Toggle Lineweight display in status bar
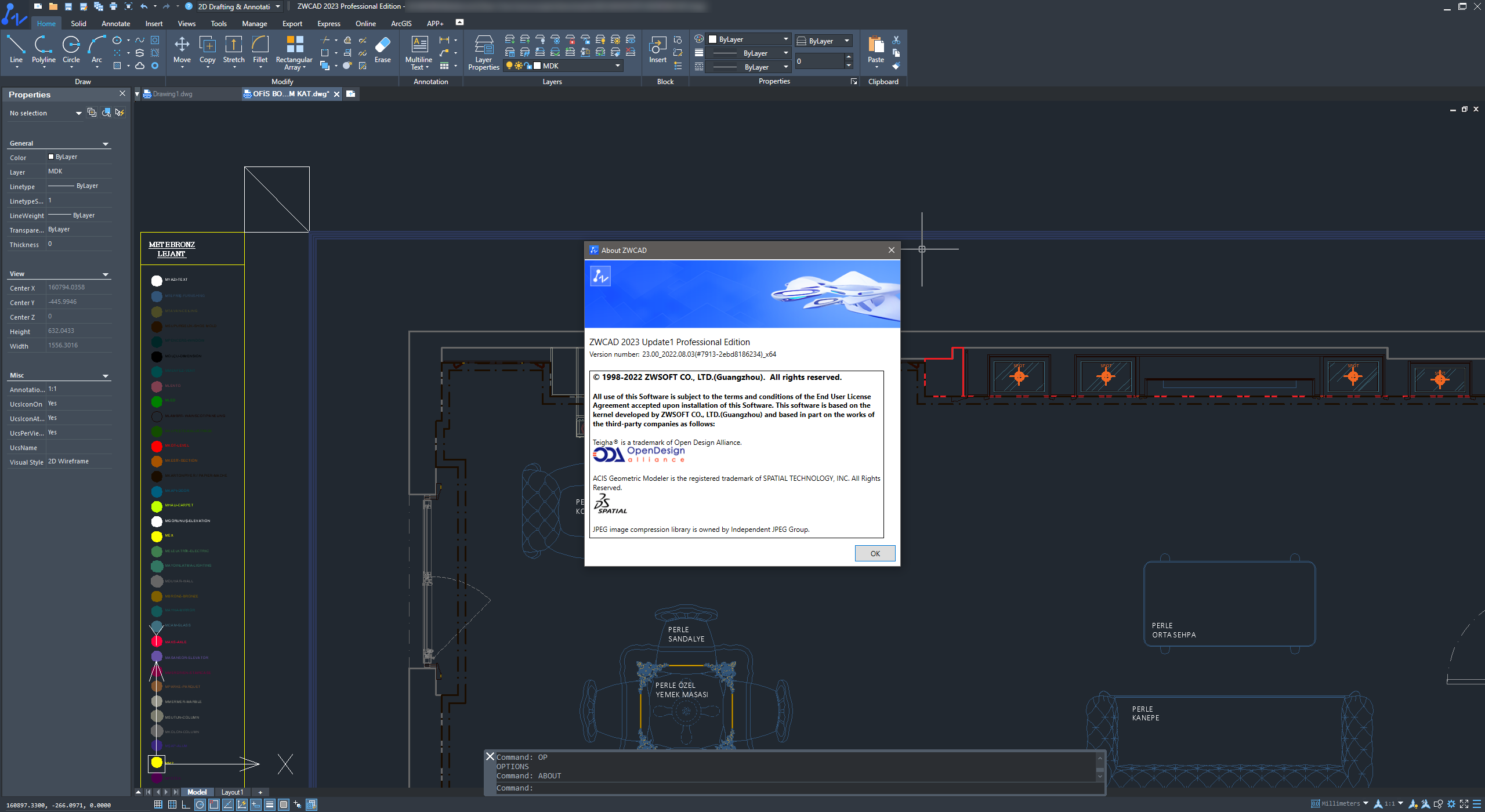 click(270, 804)
